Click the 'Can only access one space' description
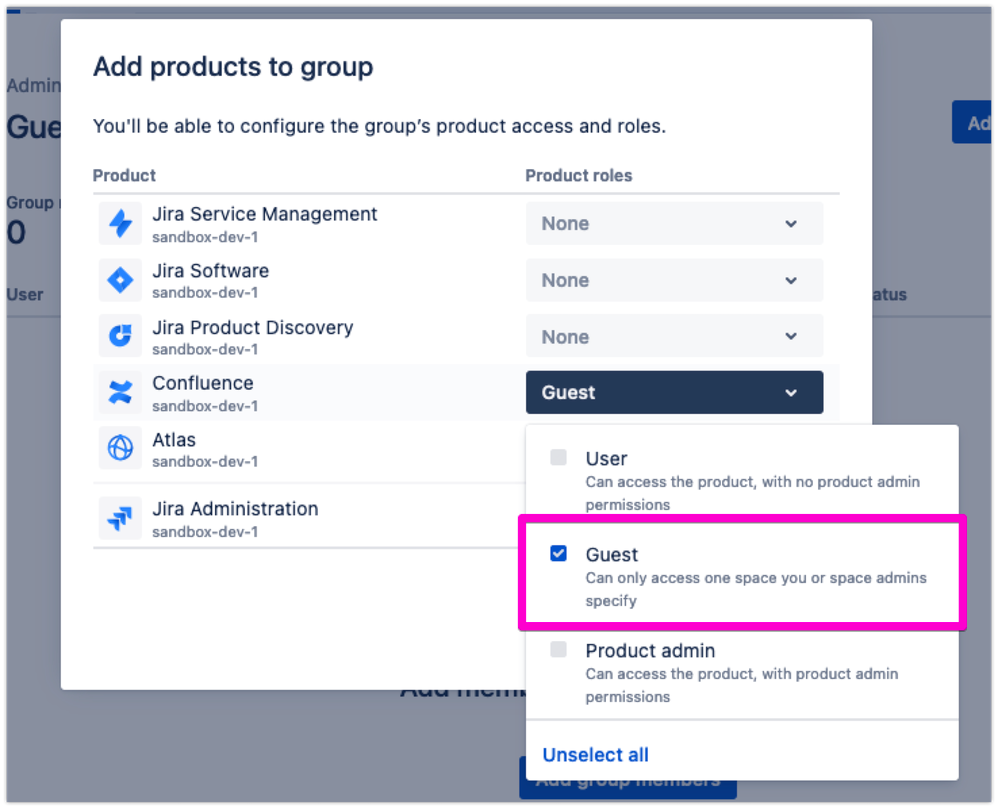Viewport: 998px width, 809px height. click(x=756, y=589)
